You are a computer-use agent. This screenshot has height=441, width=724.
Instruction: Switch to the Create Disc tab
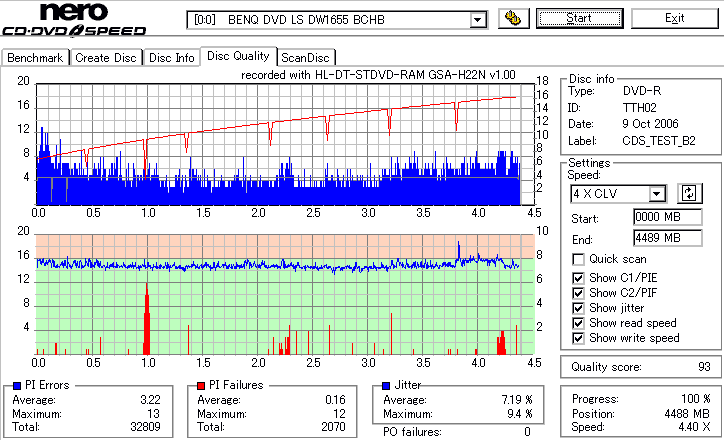coord(106,58)
